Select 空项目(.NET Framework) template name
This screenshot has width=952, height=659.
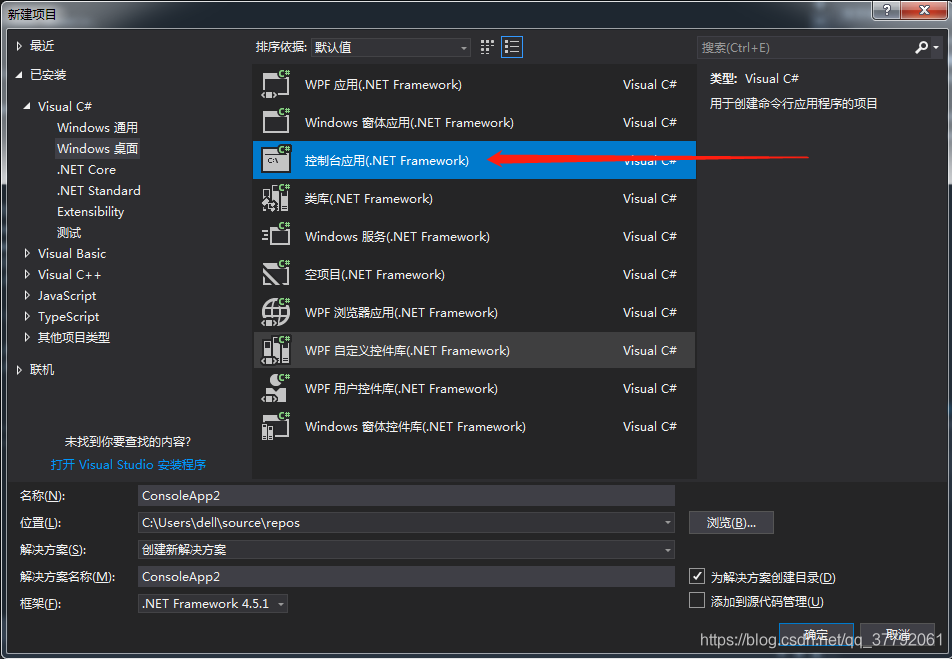[375, 275]
